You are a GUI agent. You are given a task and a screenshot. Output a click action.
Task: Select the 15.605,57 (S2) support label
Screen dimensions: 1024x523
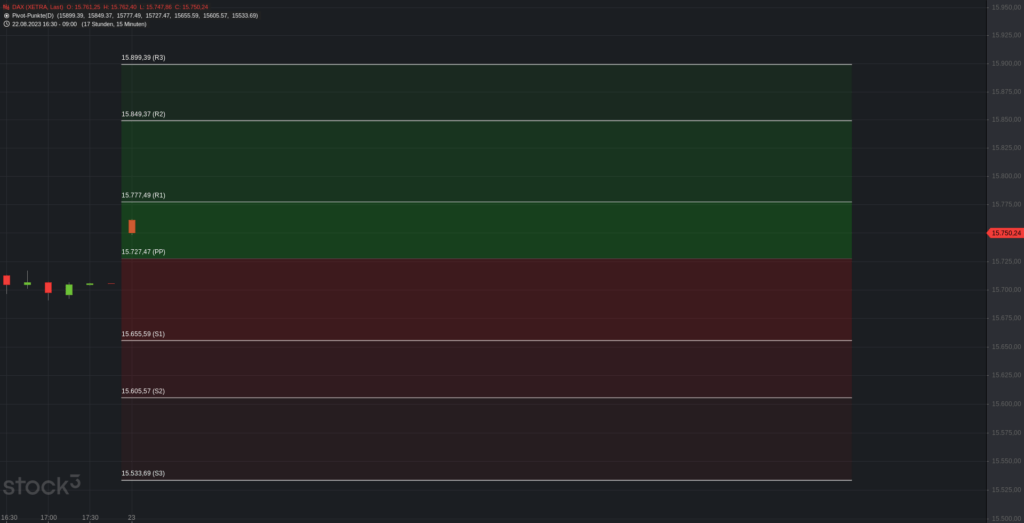tap(143, 391)
